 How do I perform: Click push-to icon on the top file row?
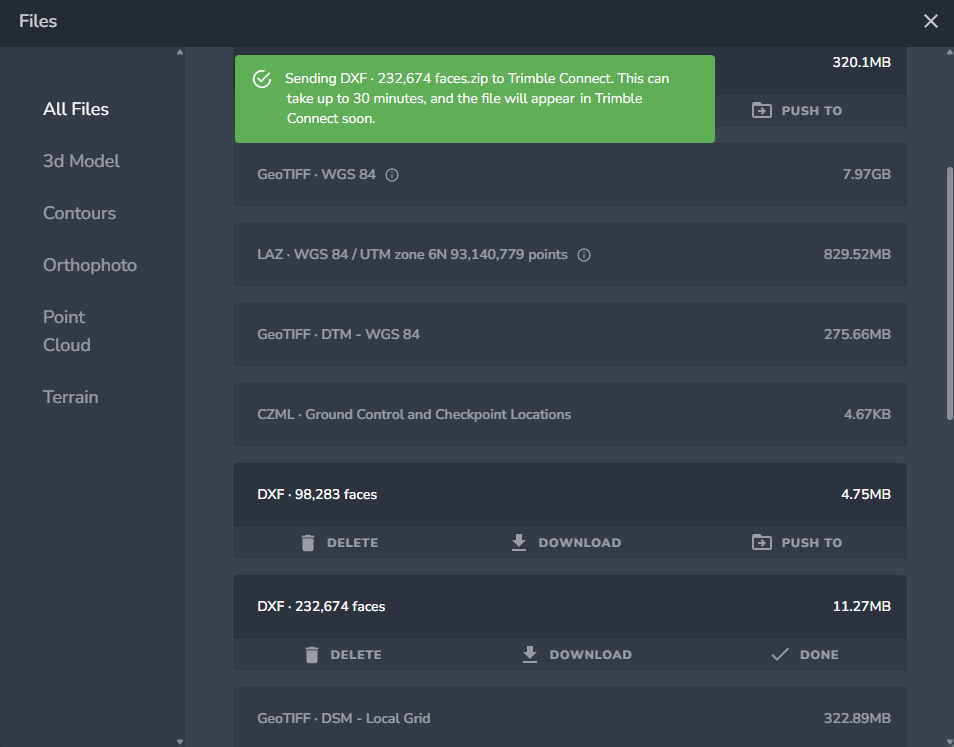(x=762, y=111)
